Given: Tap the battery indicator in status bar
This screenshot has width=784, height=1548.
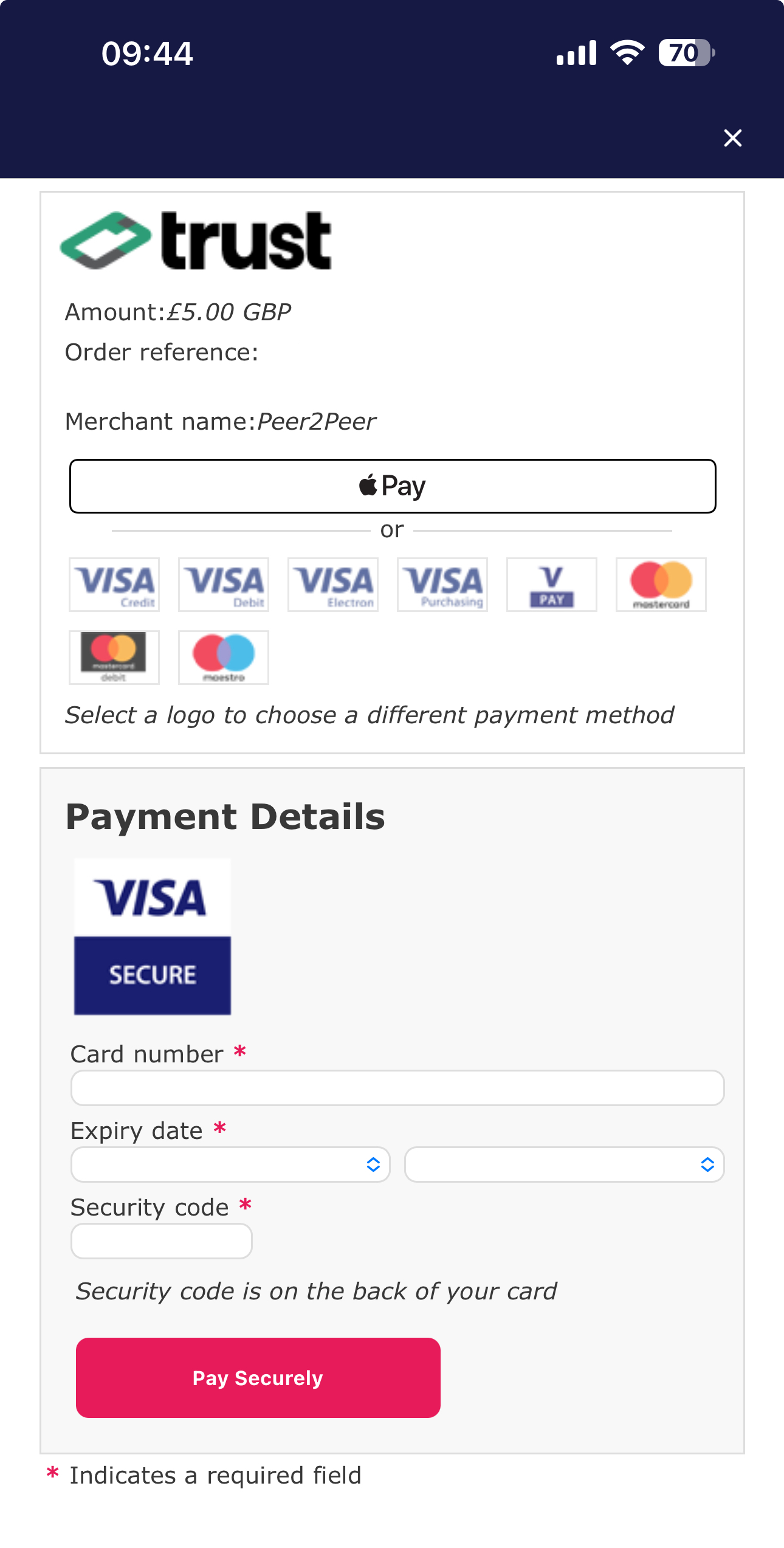Looking at the screenshot, I should [687, 53].
